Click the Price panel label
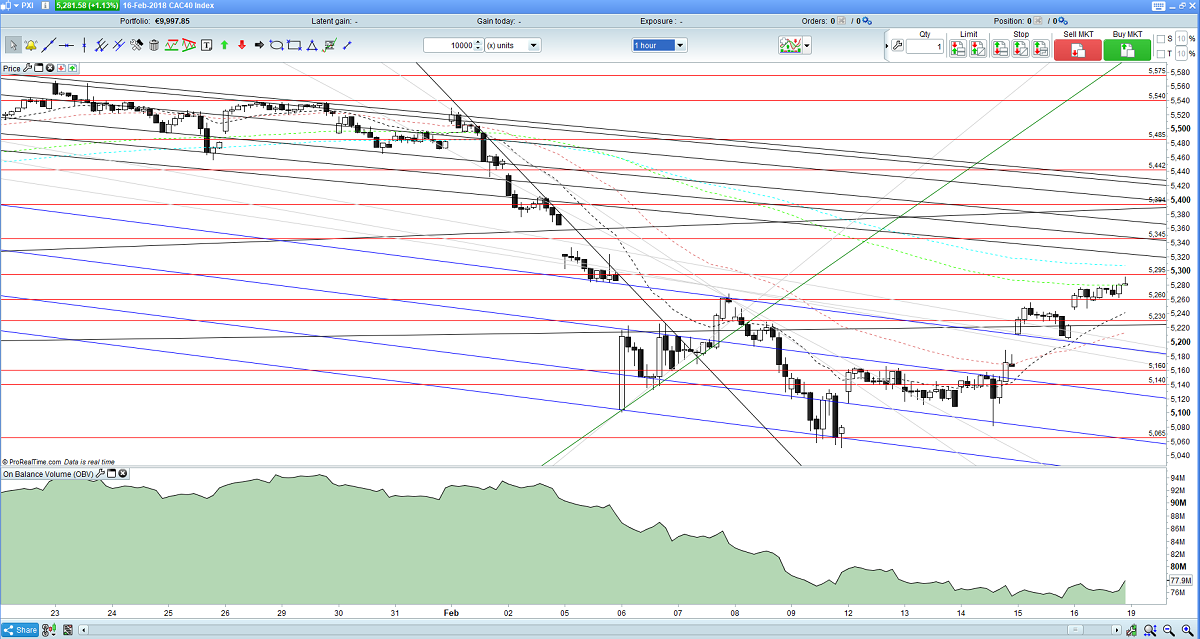The width and height of the screenshot is (1200, 639). (x=11, y=68)
